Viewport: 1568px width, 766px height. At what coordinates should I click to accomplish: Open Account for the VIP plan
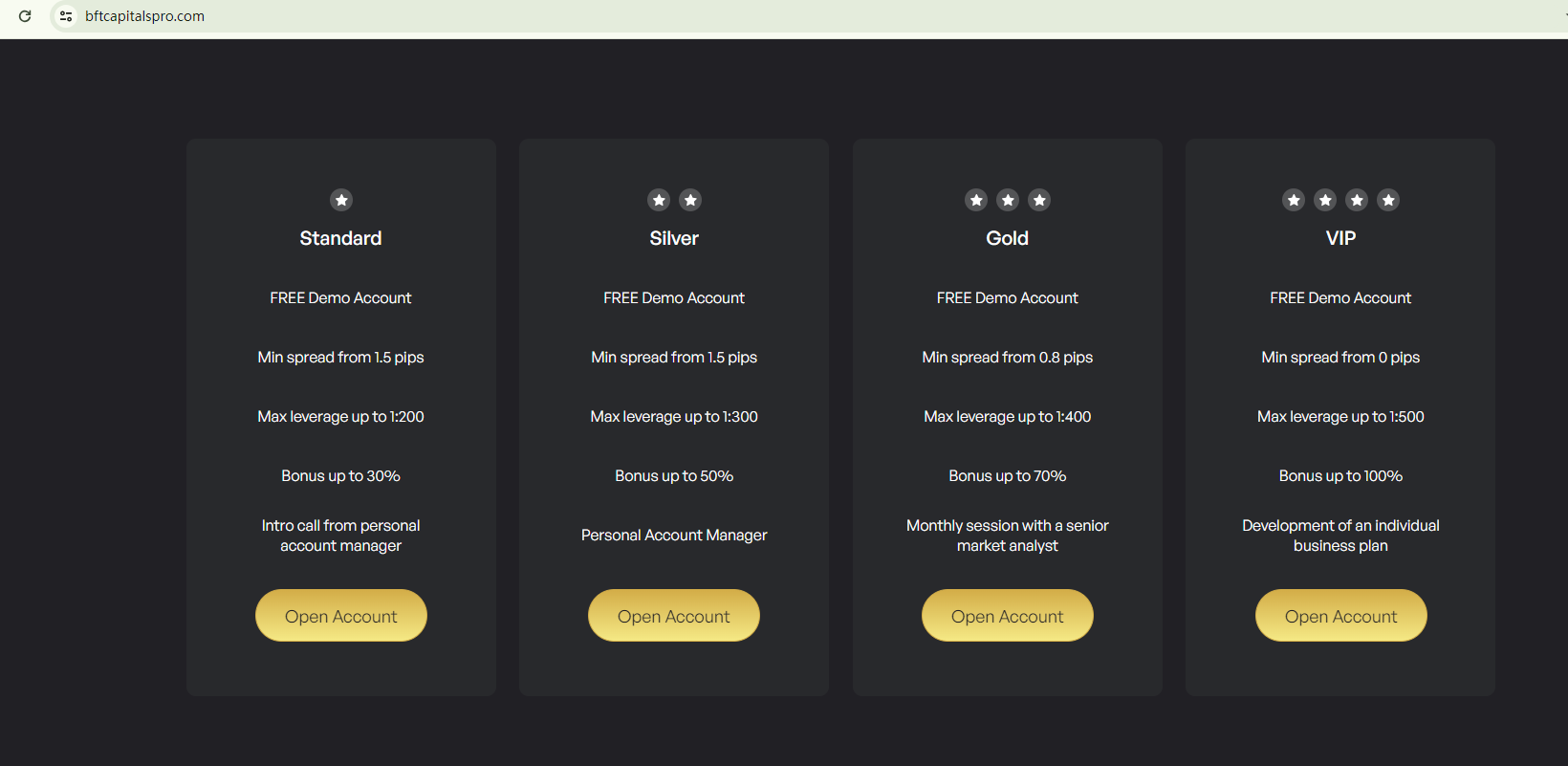[x=1340, y=616]
